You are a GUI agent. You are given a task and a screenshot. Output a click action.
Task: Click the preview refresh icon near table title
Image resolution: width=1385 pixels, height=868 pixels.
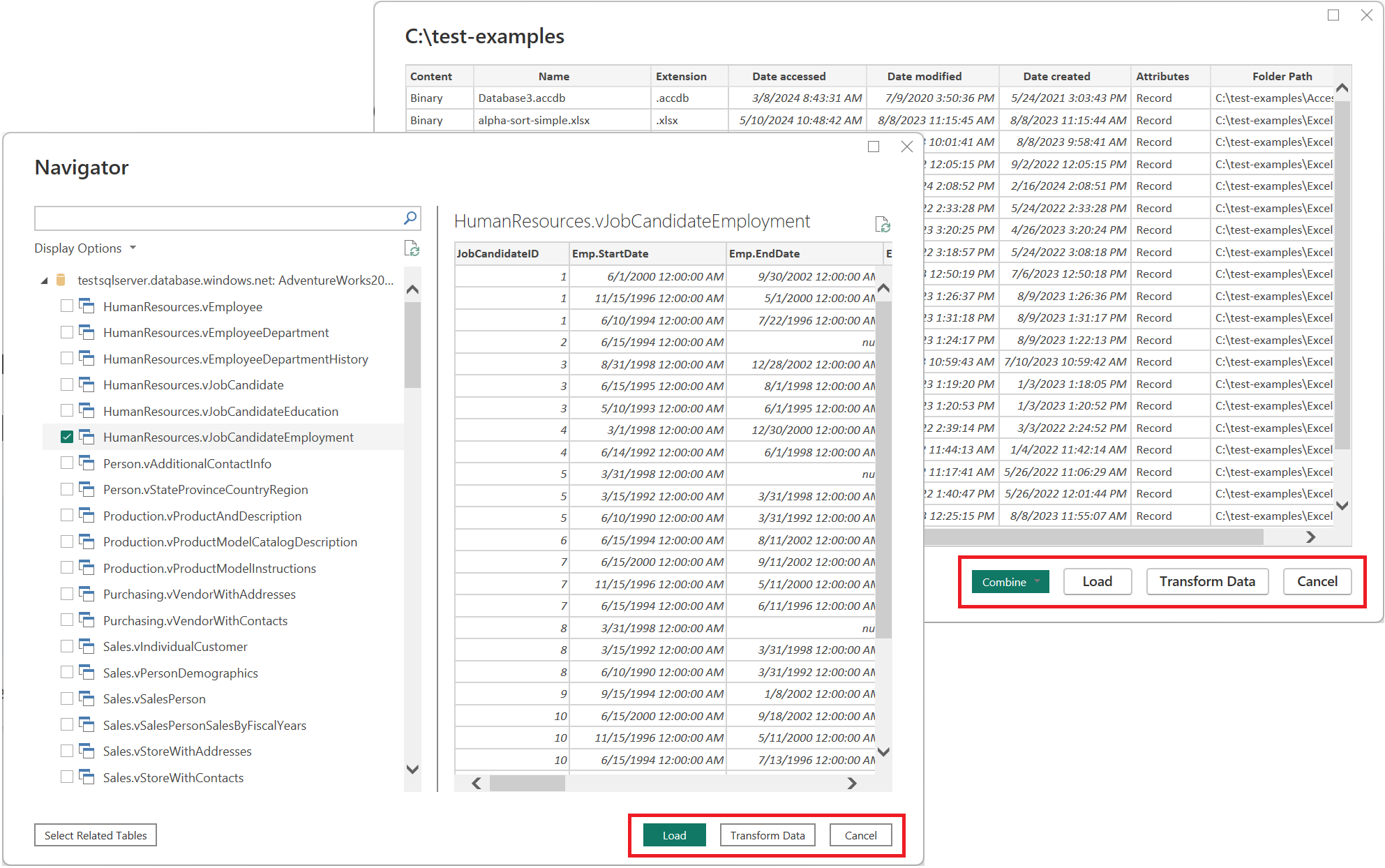point(882,225)
